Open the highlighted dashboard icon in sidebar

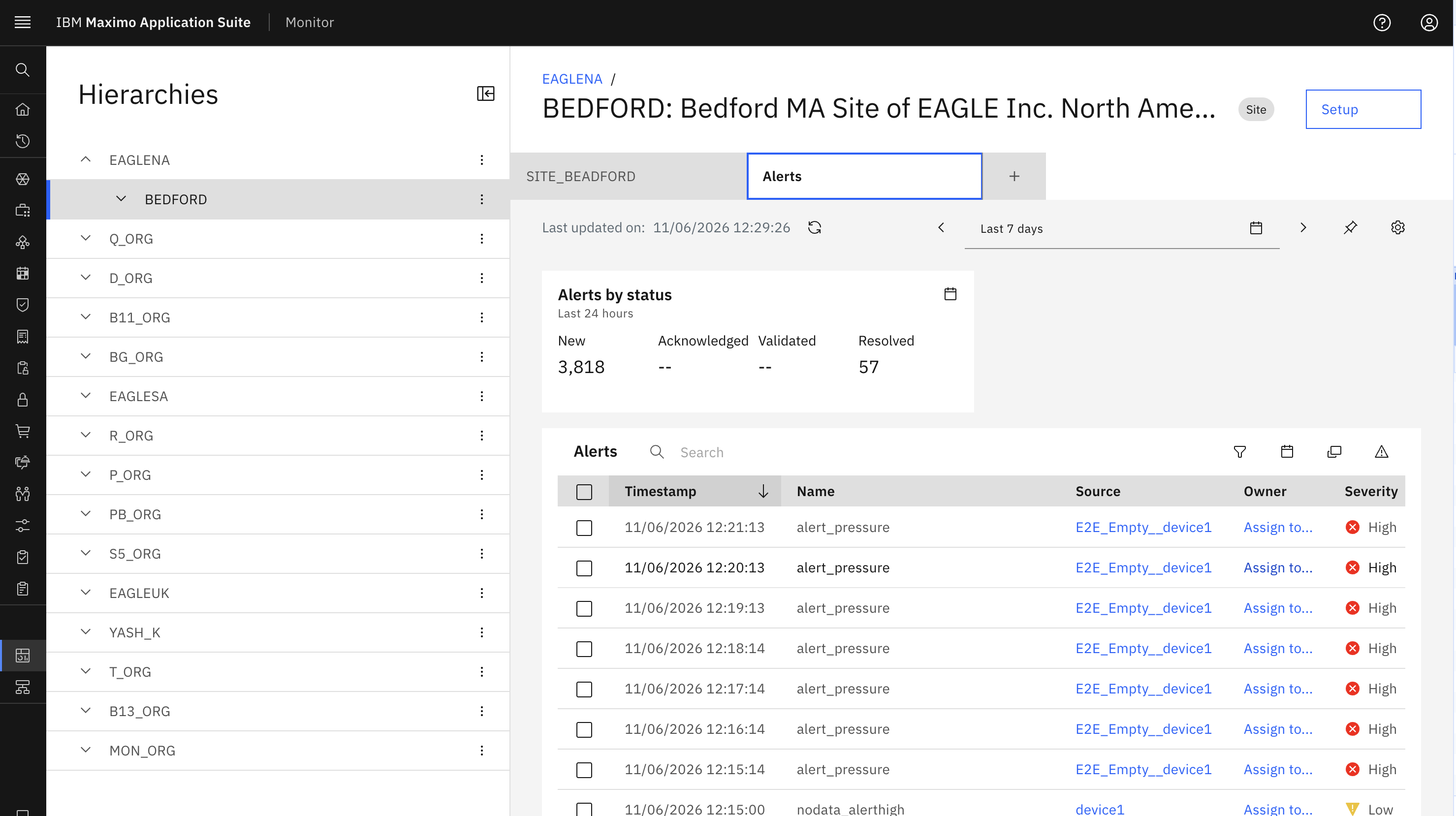[x=23, y=656]
